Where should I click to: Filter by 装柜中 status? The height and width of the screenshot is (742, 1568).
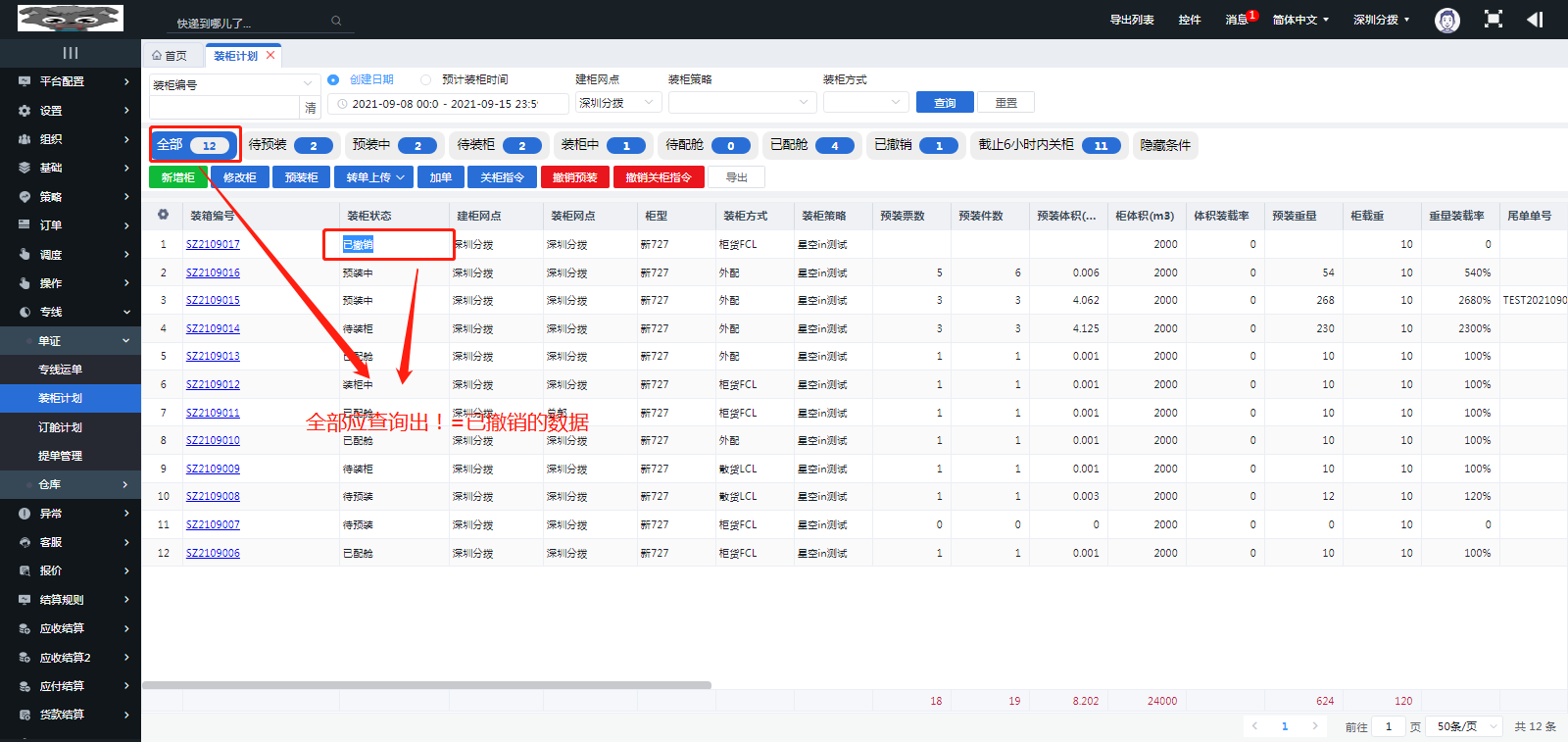tap(603, 145)
